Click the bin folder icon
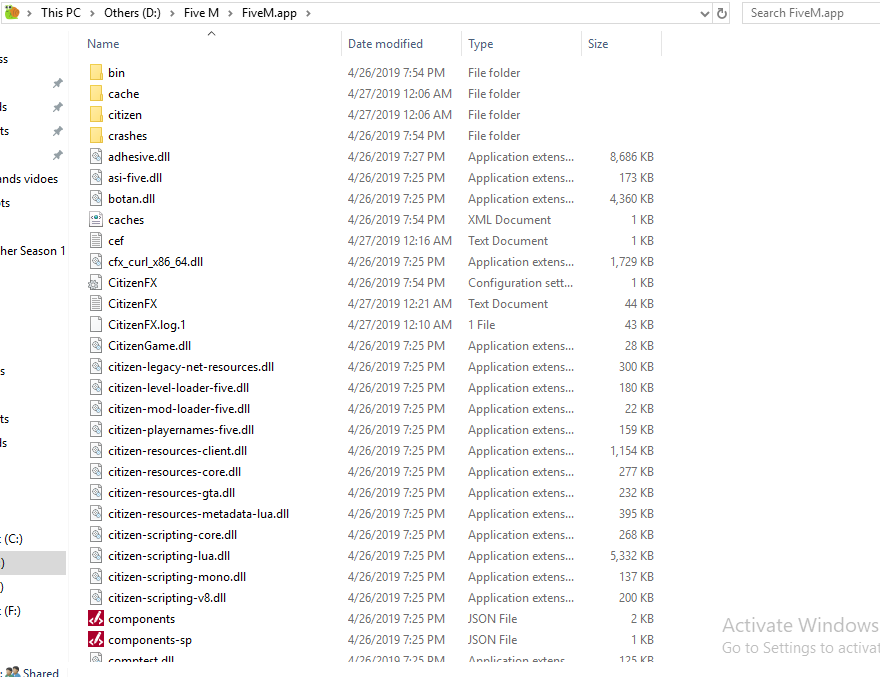The width and height of the screenshot is (880, 677). pyautogui.click(x=96, y=73)
